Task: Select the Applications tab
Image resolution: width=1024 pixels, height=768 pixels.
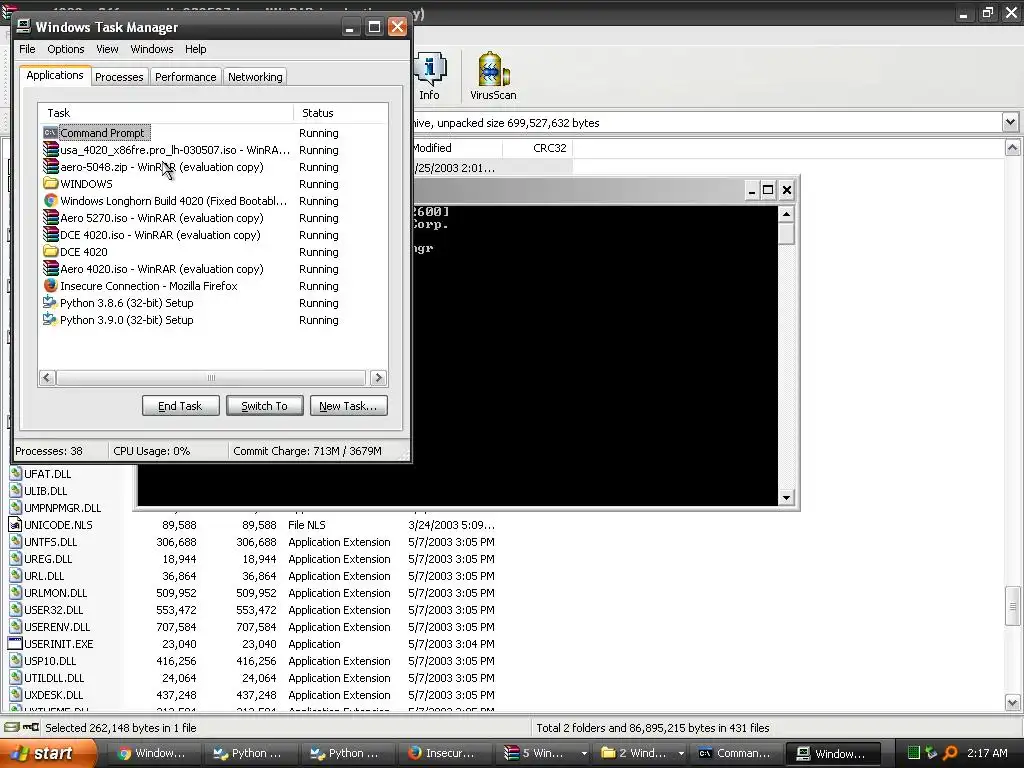Action: click(55, 75)
